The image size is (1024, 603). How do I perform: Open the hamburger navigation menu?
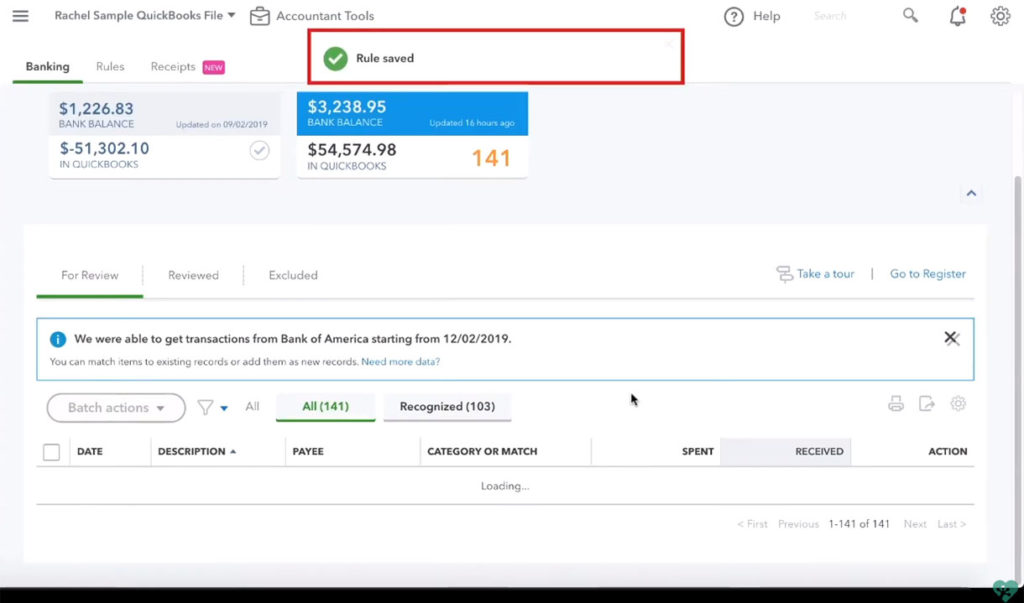(x=20, y=16)
